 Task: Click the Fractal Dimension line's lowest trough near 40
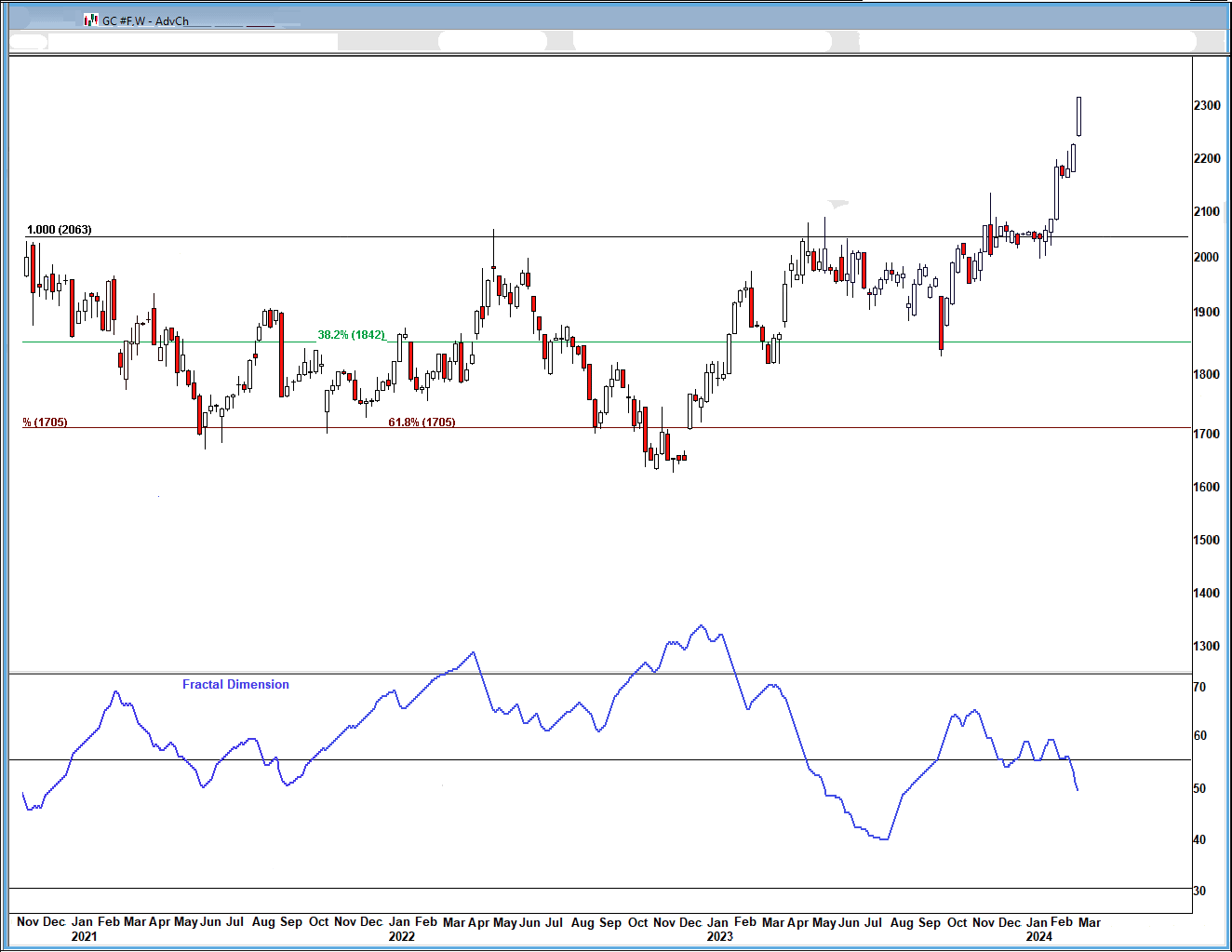tap(883, 839)
